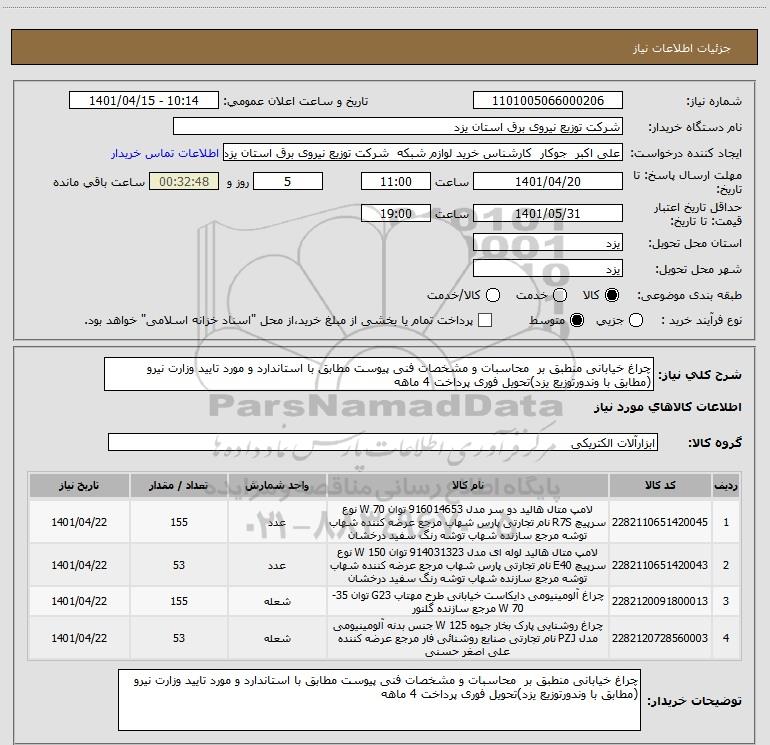Click the شماره نیاز field 1101005066000206
The height and width of the screenshot is (745, 770).
[x=548, y=101]
